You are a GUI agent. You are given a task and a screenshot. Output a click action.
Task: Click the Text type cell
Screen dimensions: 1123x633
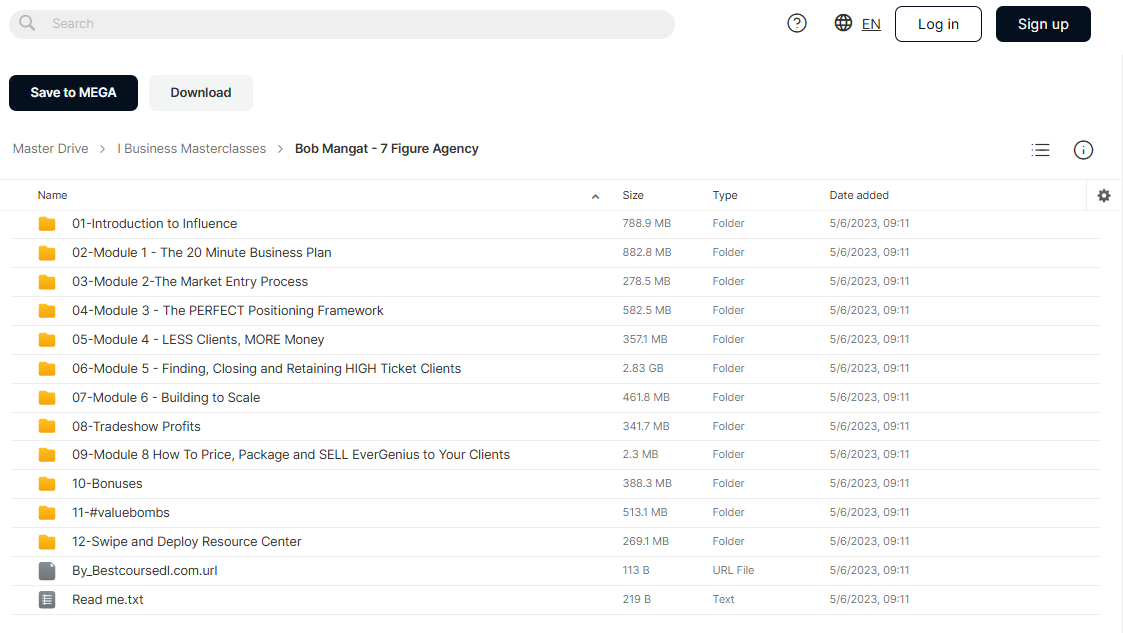(723, 599)
